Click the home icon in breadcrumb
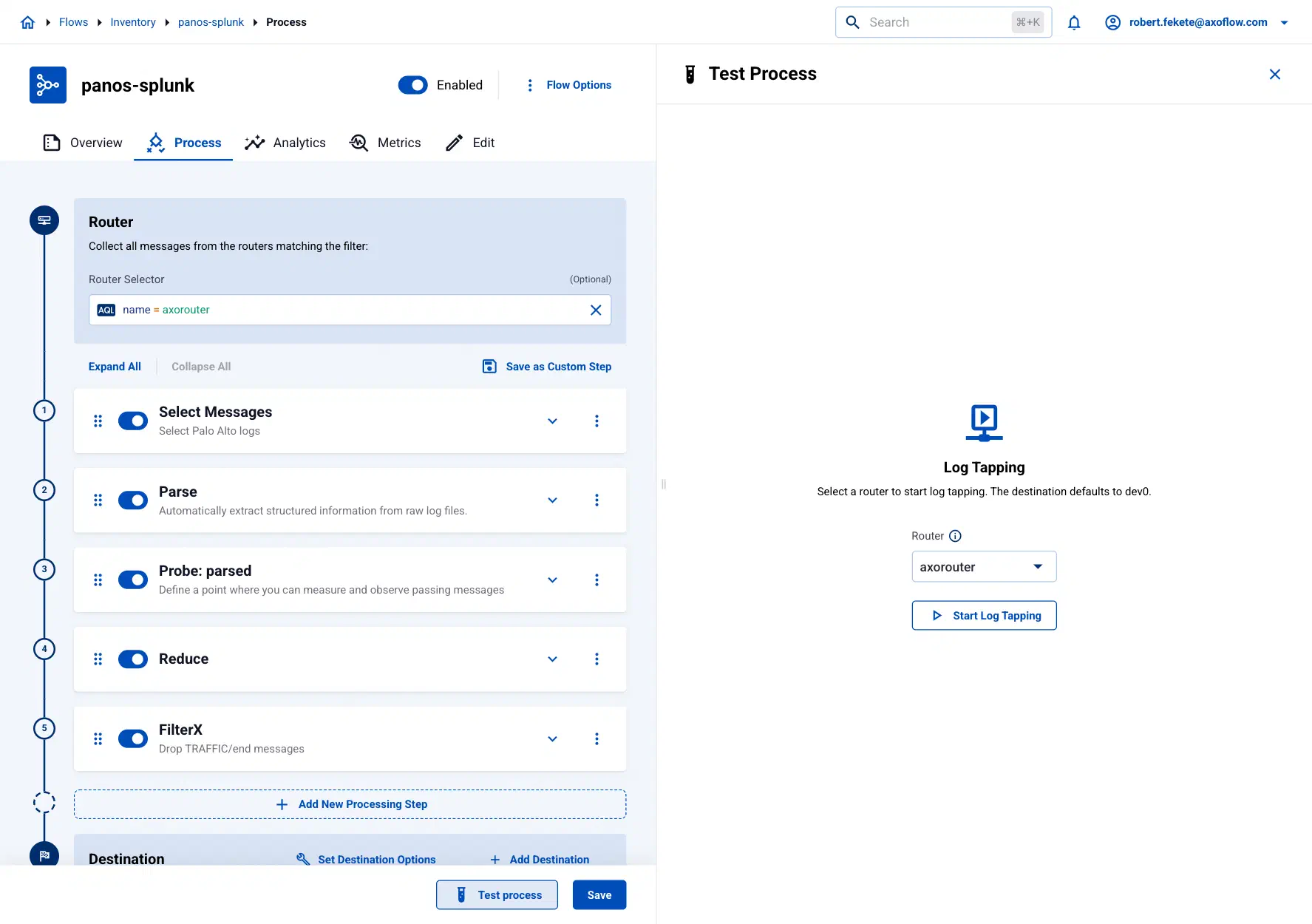 pos(28,22)
